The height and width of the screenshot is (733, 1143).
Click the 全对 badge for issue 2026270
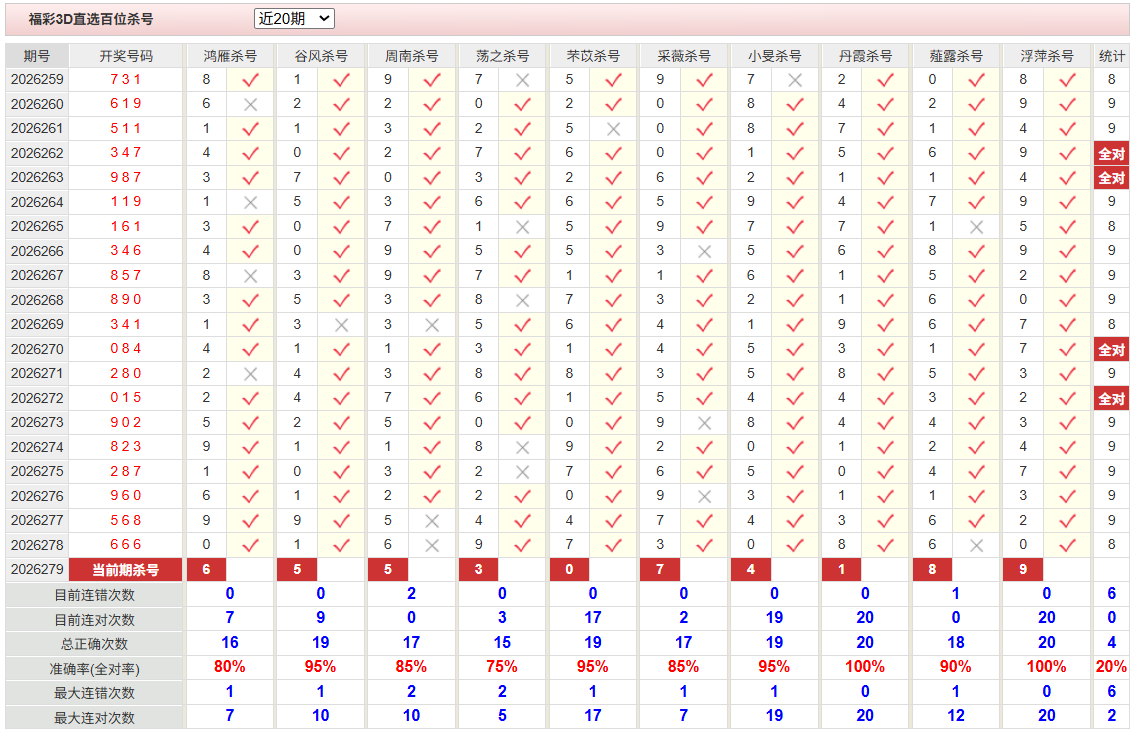(1111, 350)
